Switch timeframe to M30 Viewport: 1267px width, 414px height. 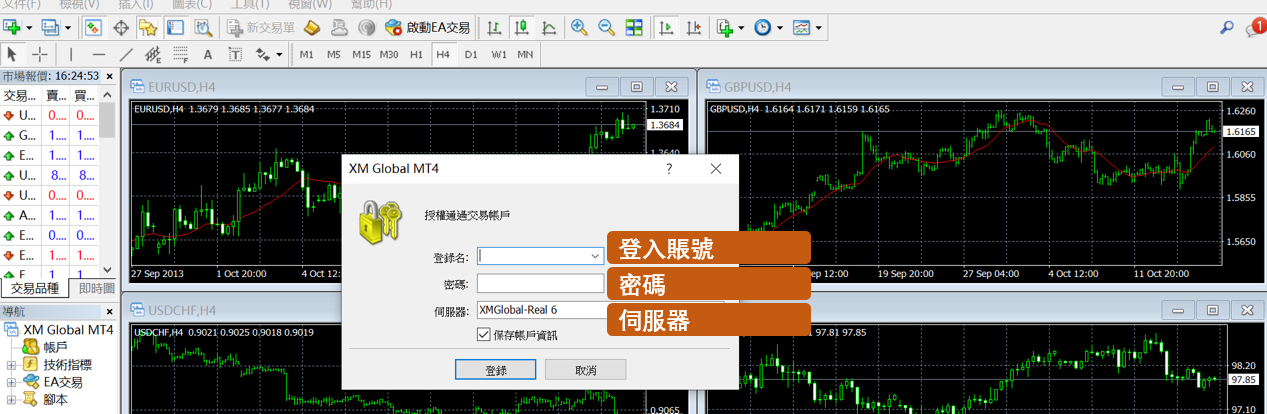[389, 54]
